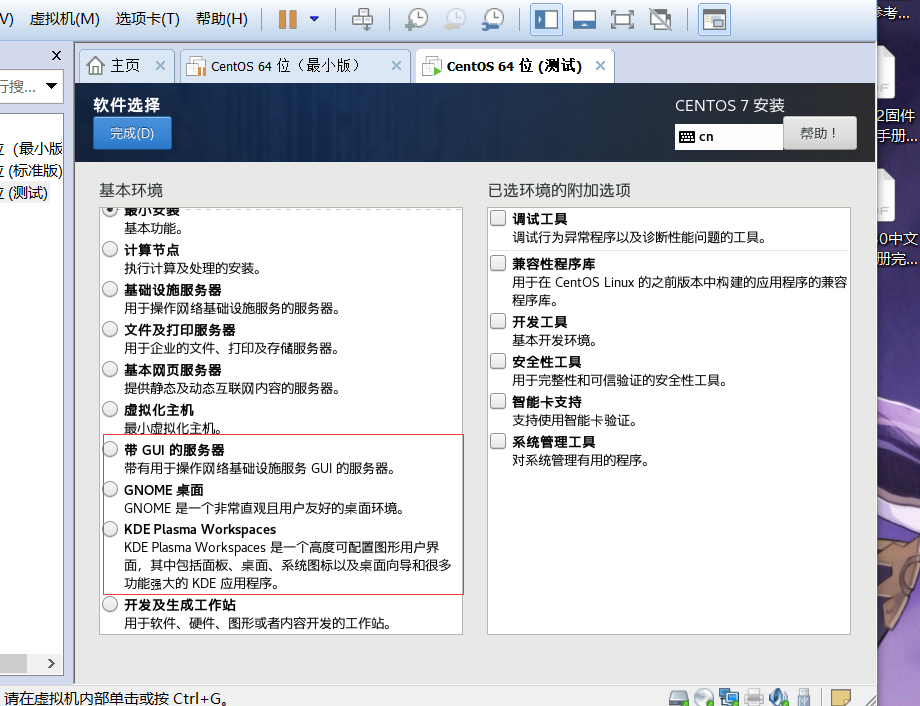Image resolution: width=920 pixels, height=706 pixels.
Task: Click the send Ctrl+Alt+Del icon
Action: coord(362,19)
